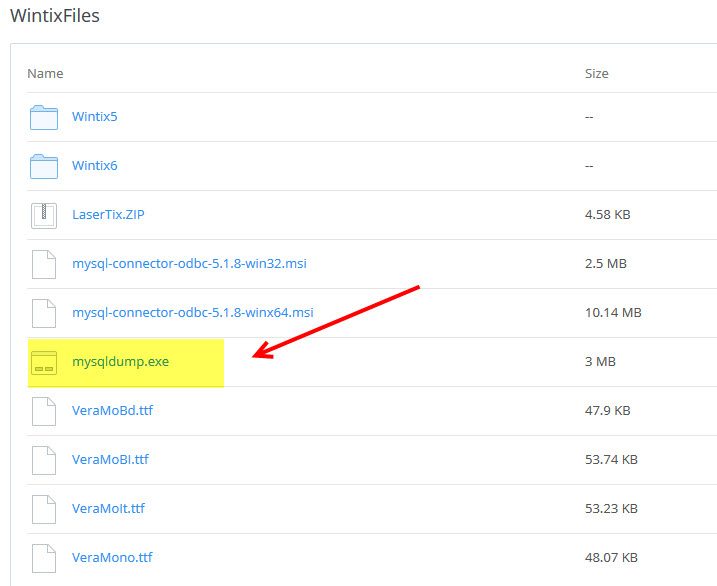
Task: Open the Wintix6 folder link
Action: pyautogui.click(x=95, y=165)
